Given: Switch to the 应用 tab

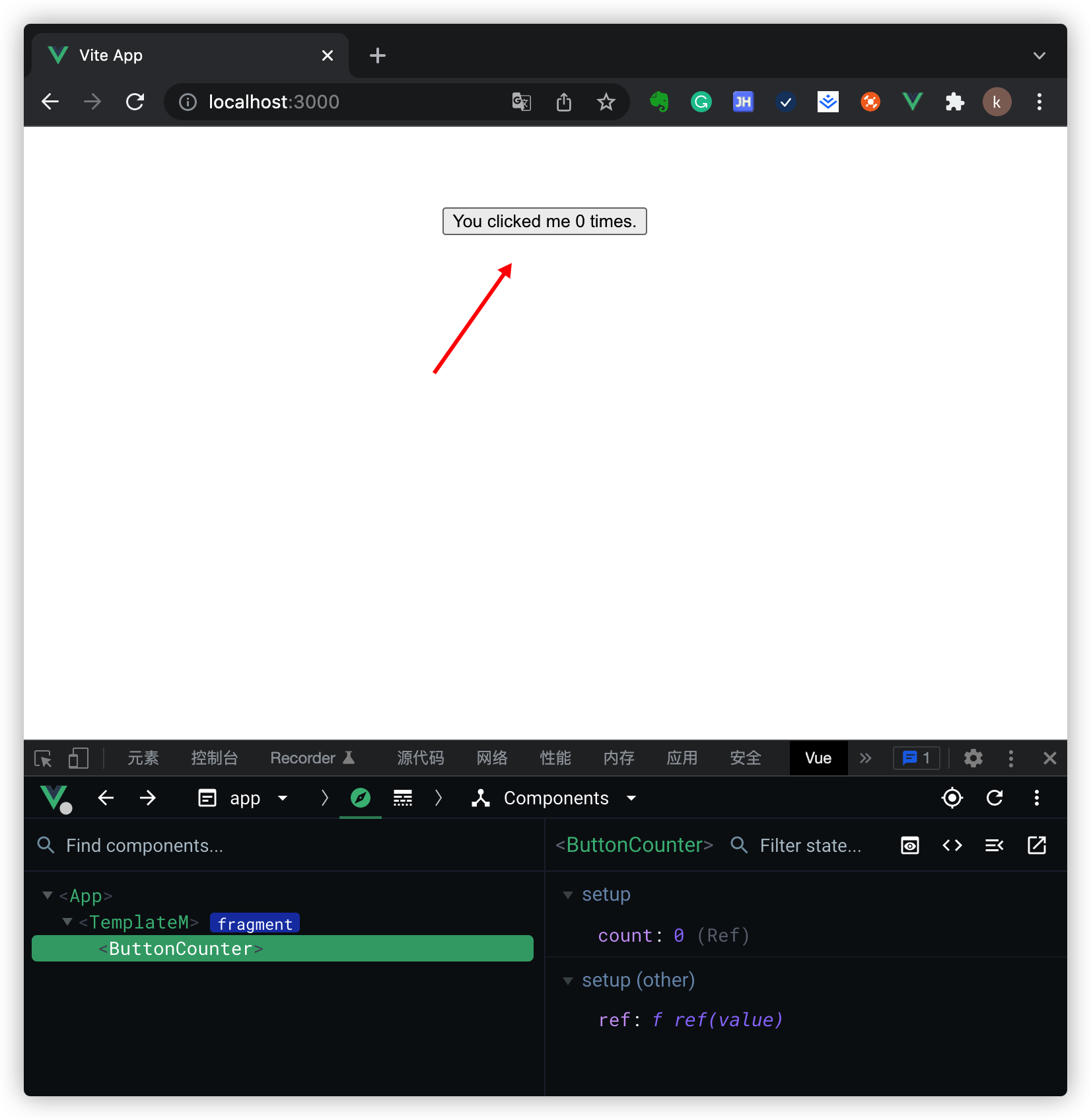Looking at the screenshot, I should tap(682, 758).
